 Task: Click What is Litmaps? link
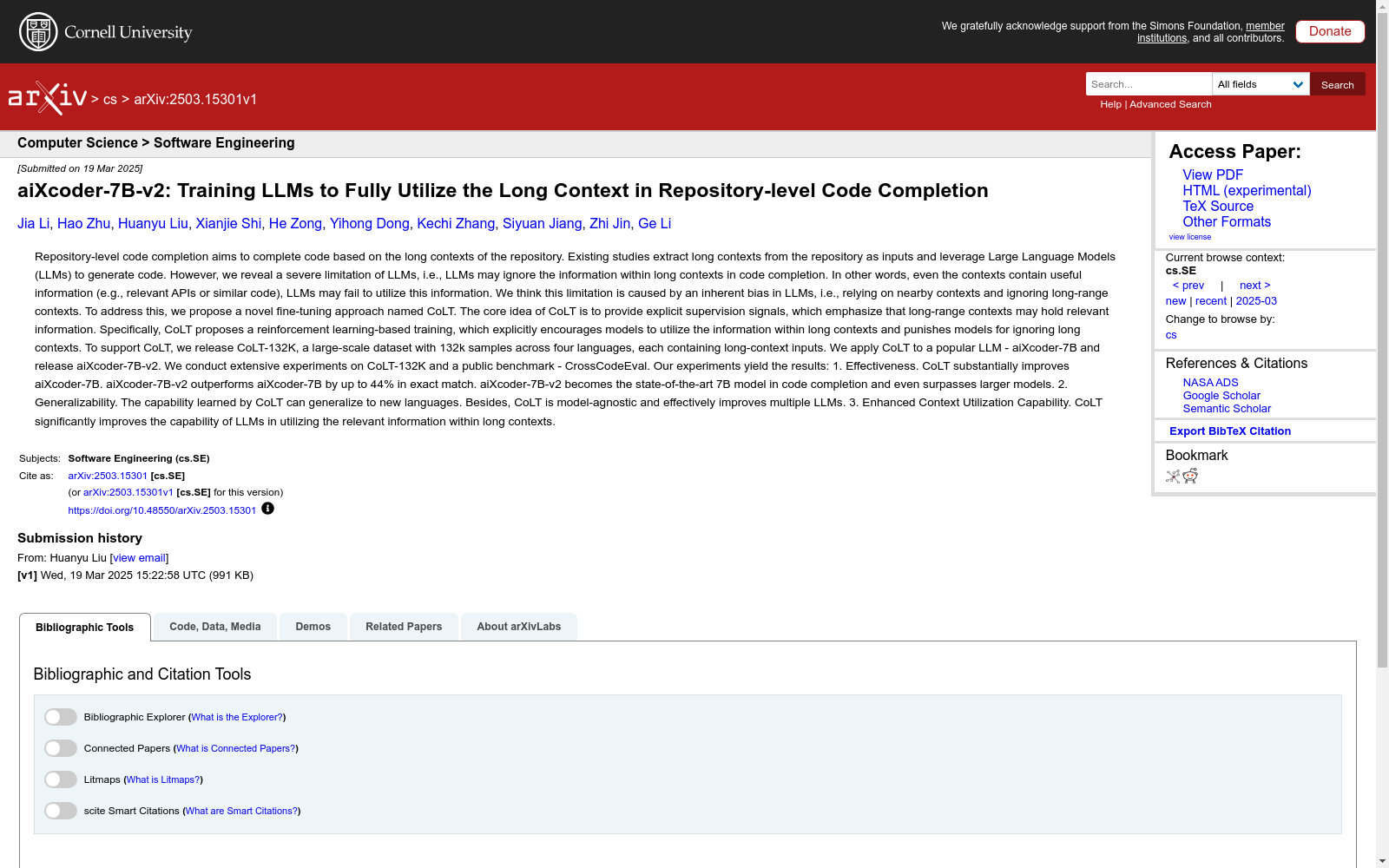[163, 779]
